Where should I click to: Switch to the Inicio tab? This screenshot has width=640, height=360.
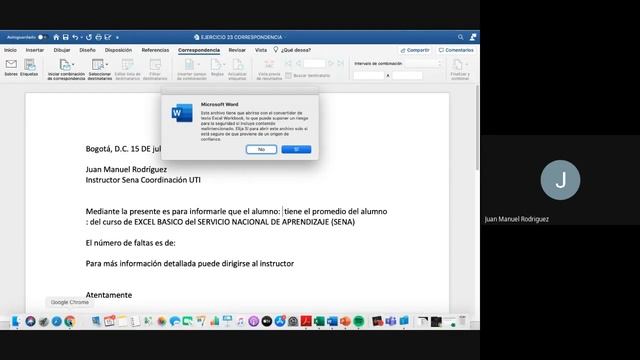point(10,50)
